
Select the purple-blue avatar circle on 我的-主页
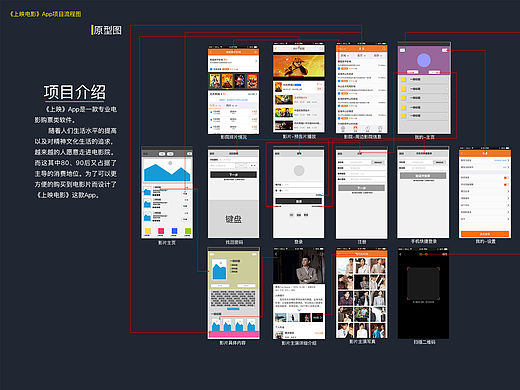[x=424, y=60]
